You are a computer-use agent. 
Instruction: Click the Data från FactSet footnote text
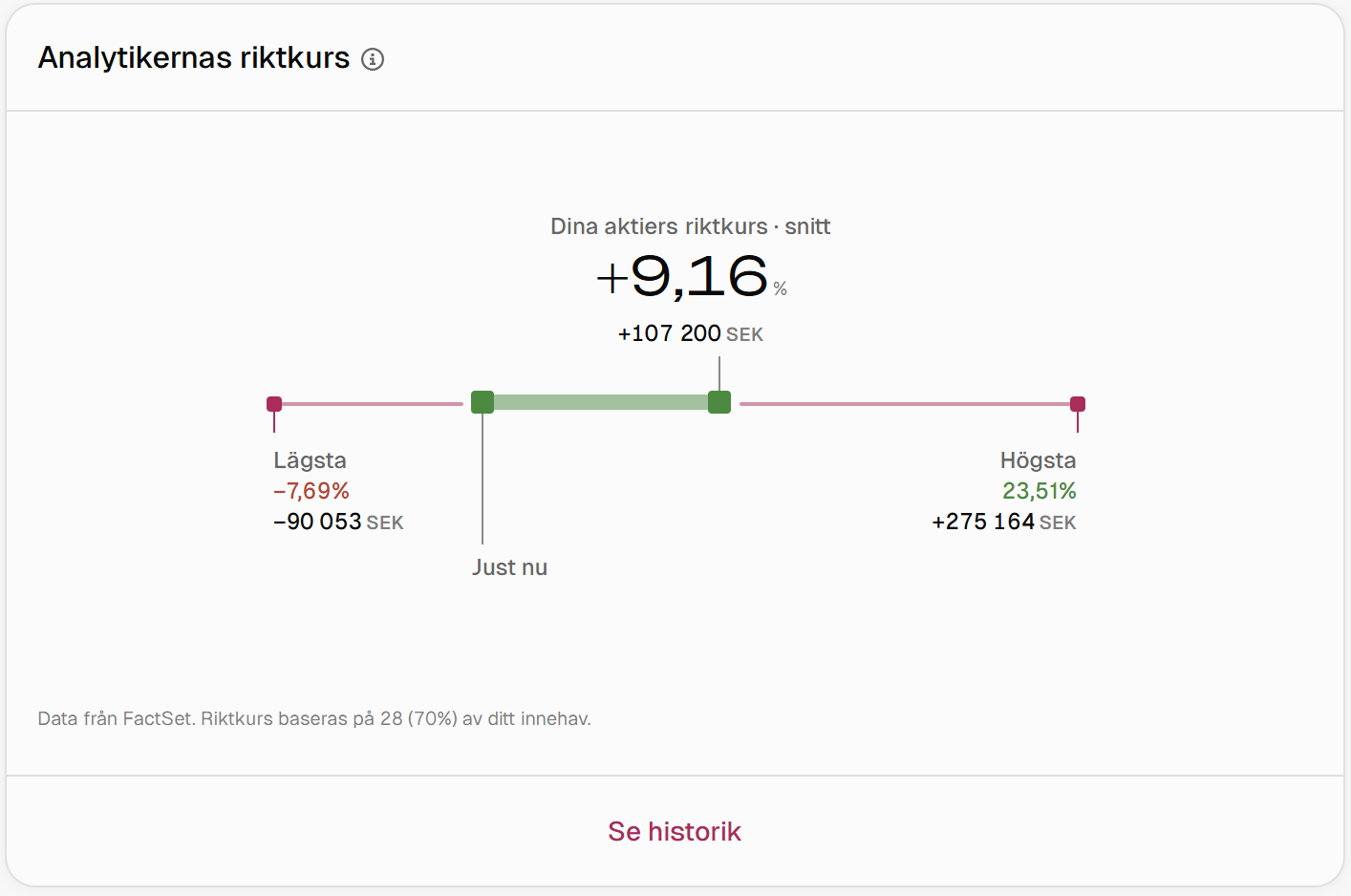[x=314, y=718]
